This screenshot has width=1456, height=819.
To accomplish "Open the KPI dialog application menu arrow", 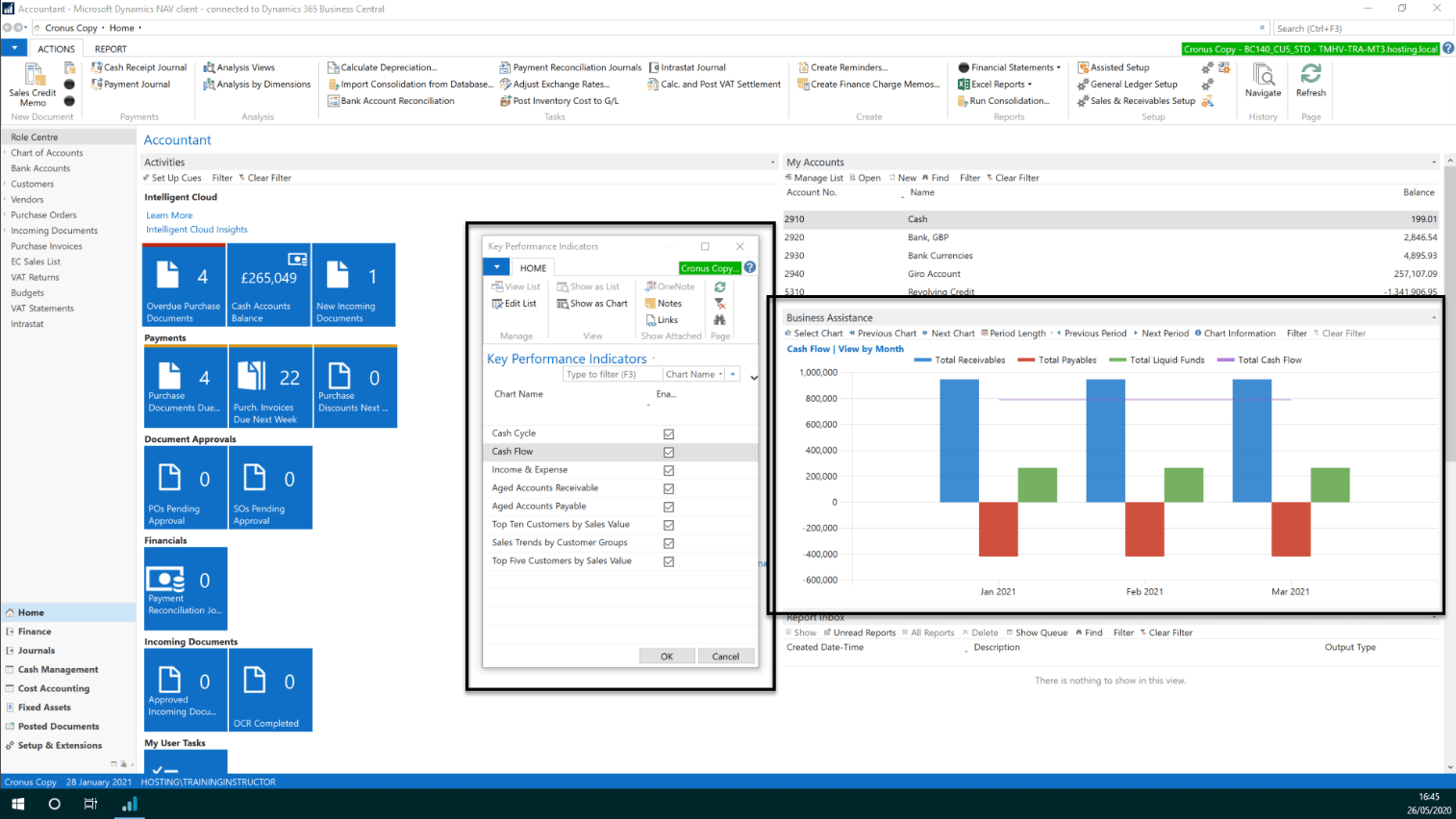I will coord(496,267).
